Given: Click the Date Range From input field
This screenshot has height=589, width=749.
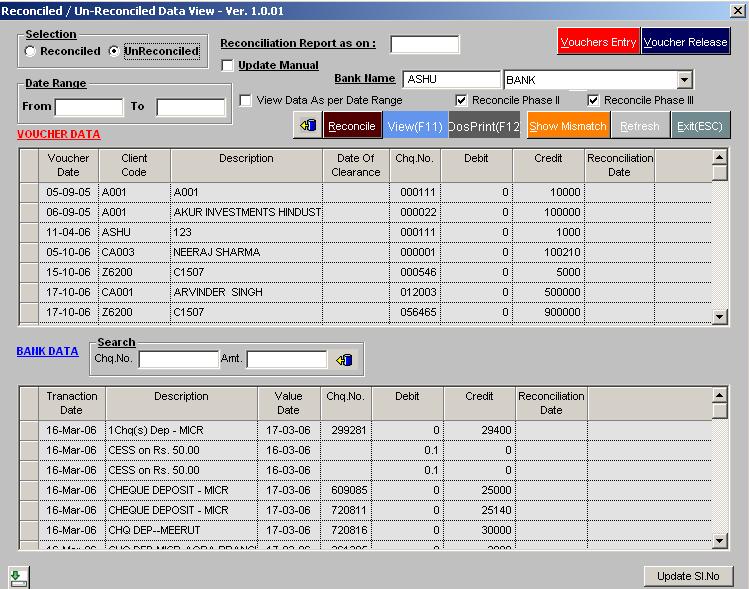Looking at the screenshot, I should (89, 107).
